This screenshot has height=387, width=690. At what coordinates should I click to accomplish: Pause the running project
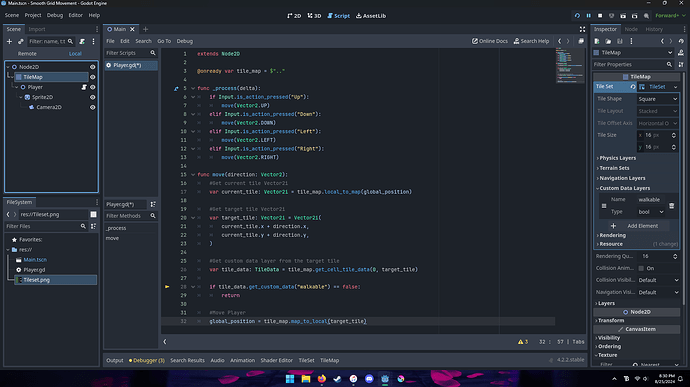point(588,15)
